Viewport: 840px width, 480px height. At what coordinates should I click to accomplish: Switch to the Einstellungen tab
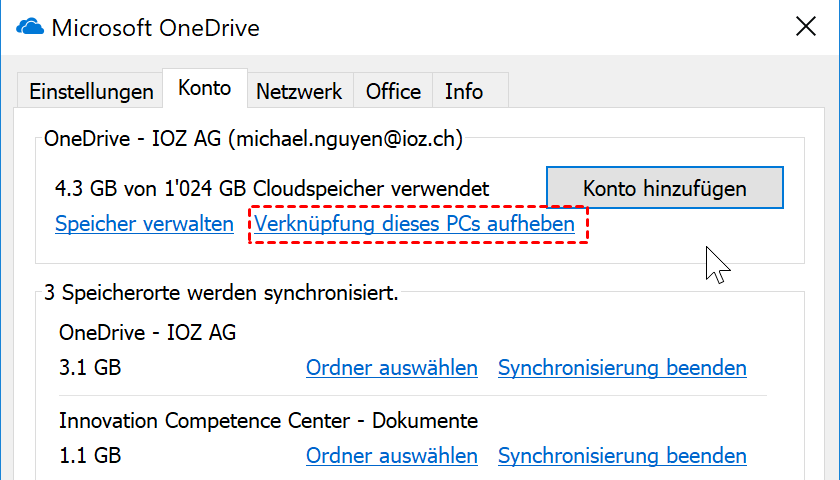coord(91,92)
